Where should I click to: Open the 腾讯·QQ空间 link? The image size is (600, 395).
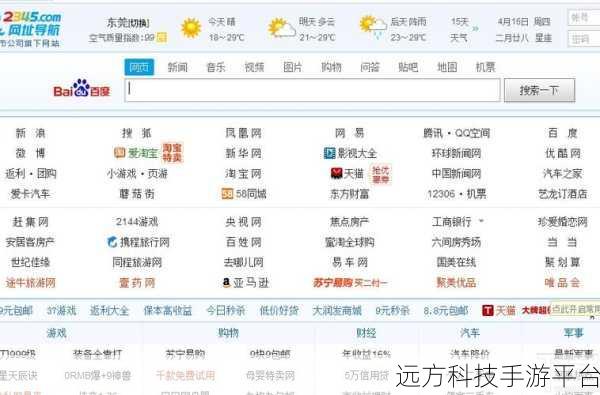click(457, 133)
